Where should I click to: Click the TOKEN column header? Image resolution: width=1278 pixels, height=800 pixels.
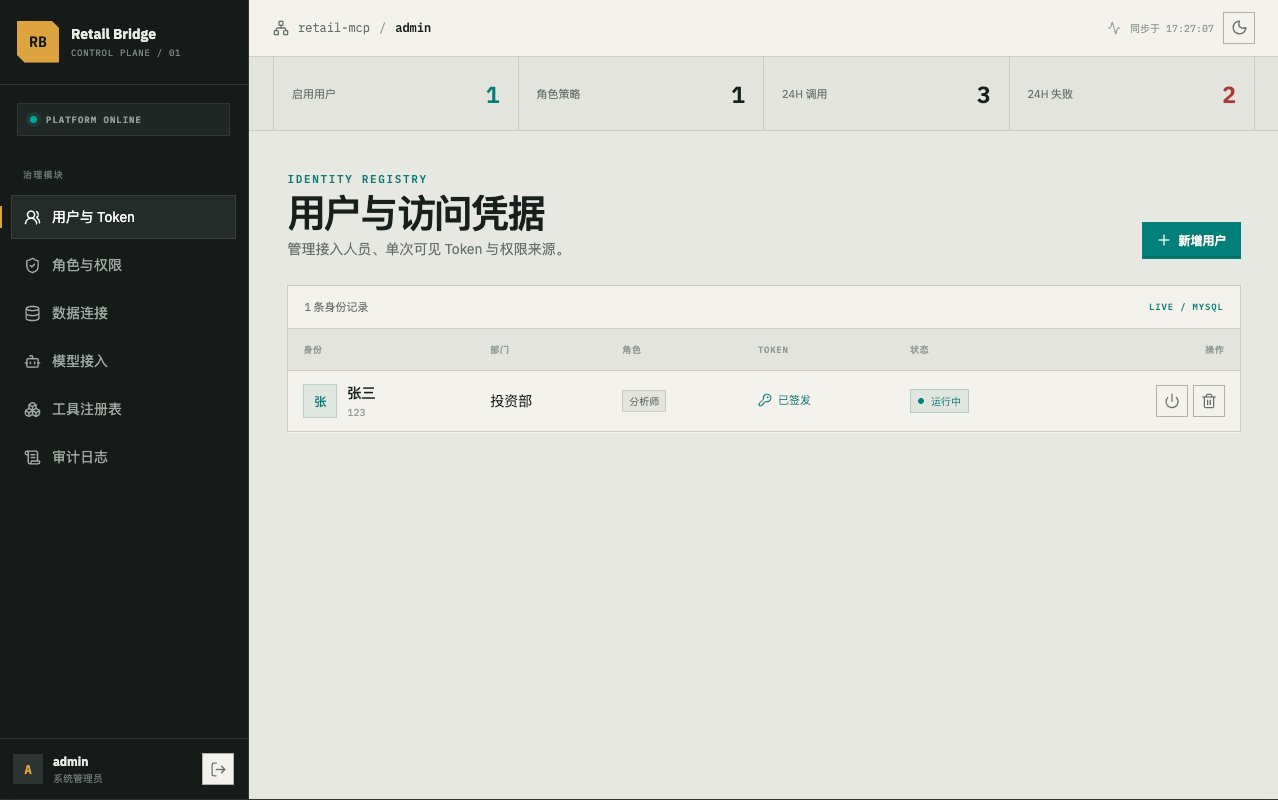tap(773, 350)
